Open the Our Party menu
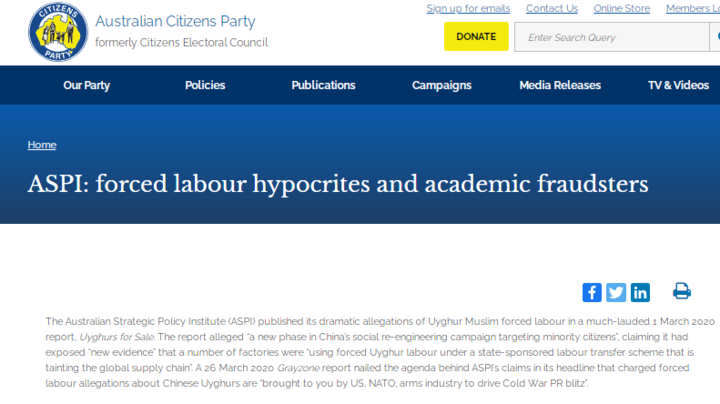This screenshot has height=404, width=720. (x=87, y=85)
